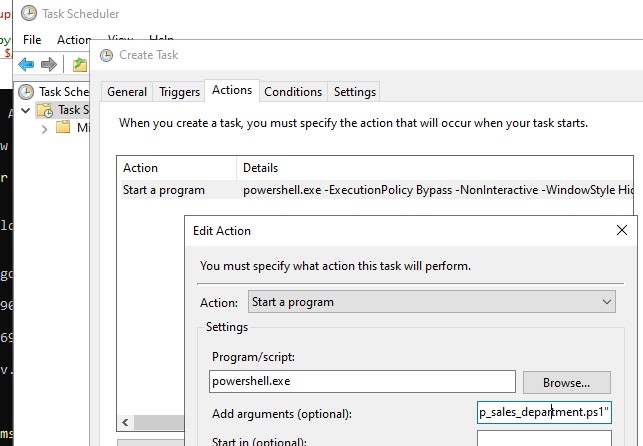The image size is (643, 446).
Task: Click the Task Scheduler title bar clock icon
Action: pyautogui.click(x=29, y=14)
